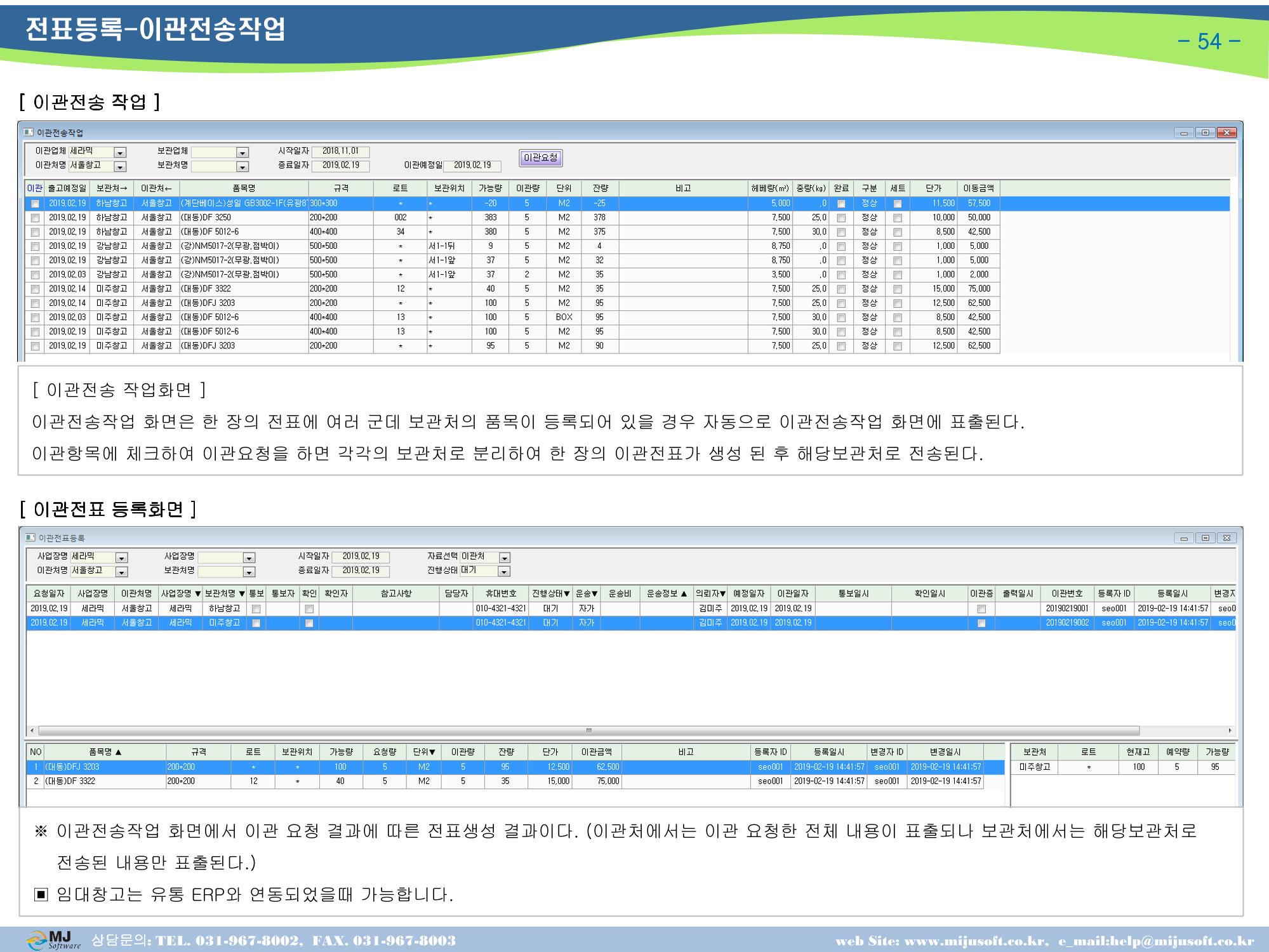1269x952 pixels.
Task: Click the 보관처→ column header
Action: 112,188
